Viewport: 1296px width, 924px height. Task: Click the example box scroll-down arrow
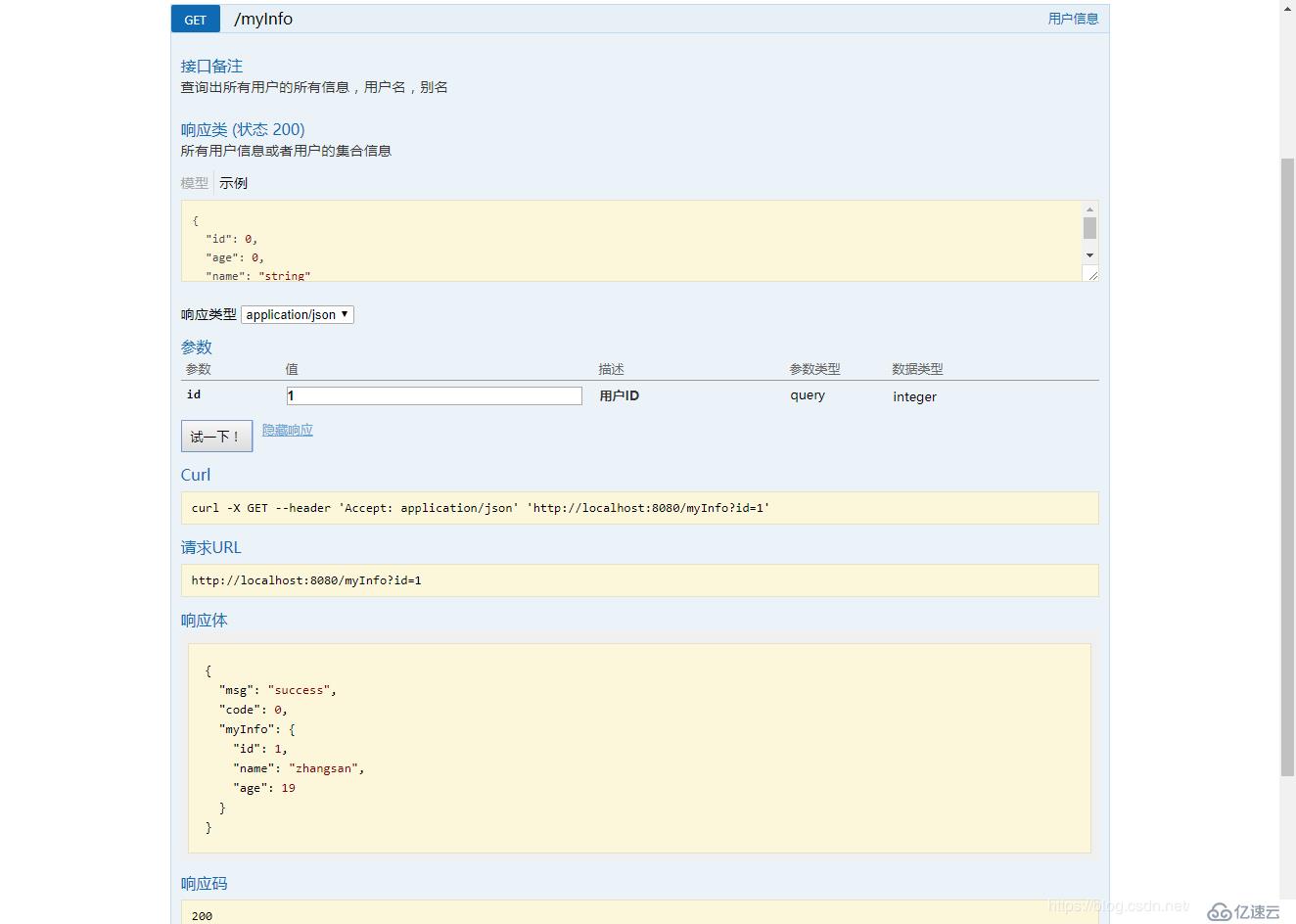click(x=1089, y=255)
